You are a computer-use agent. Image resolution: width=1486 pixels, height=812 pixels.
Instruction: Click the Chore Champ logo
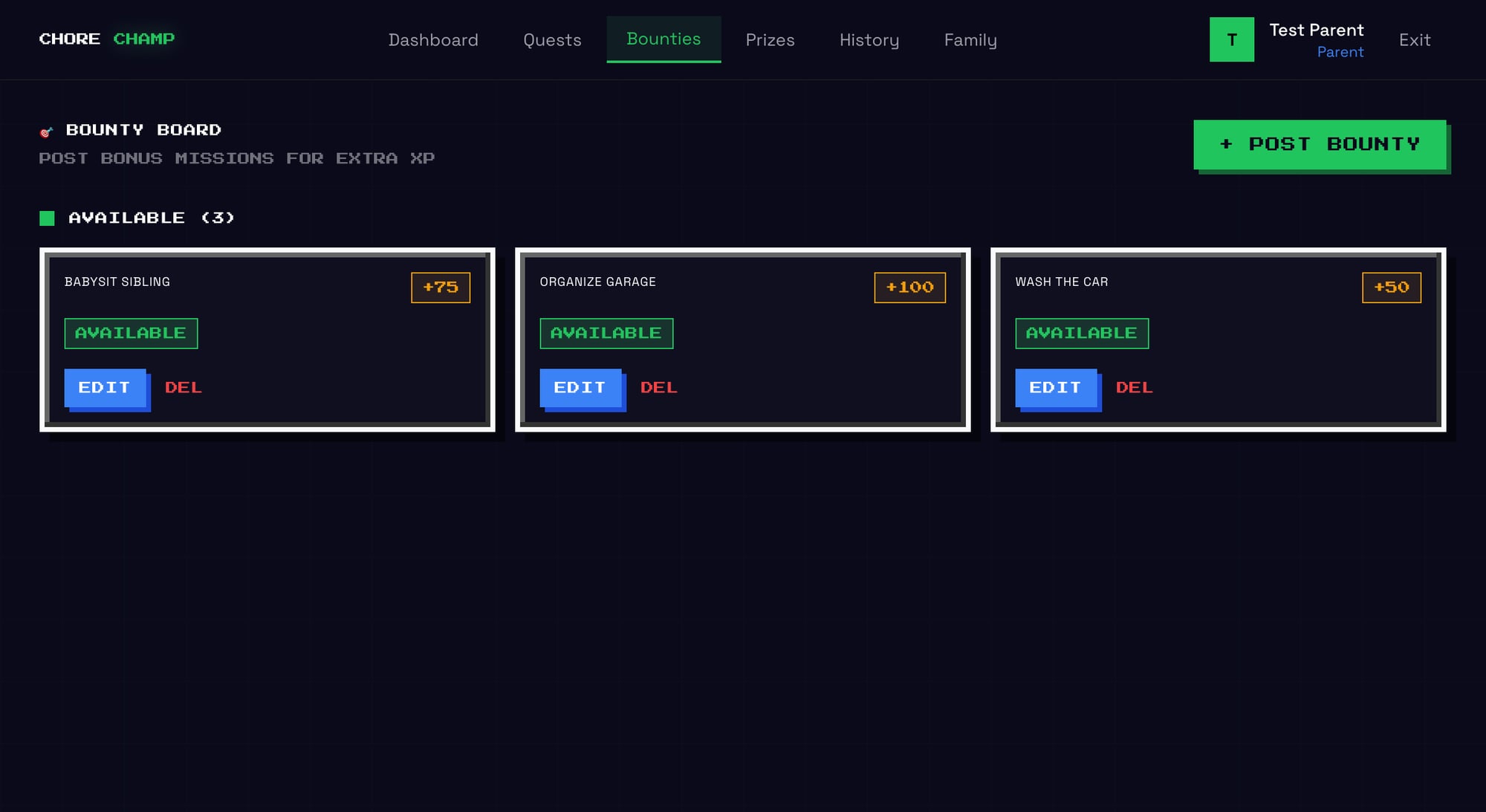coord(107,39)
